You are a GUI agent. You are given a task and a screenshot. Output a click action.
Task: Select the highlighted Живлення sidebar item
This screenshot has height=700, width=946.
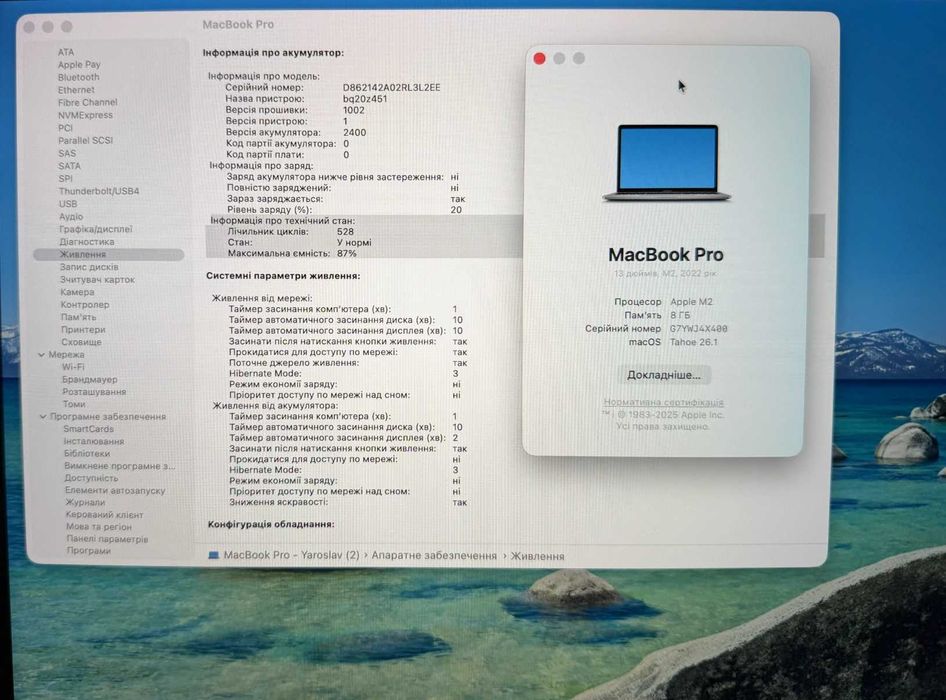tap(109, 255)
